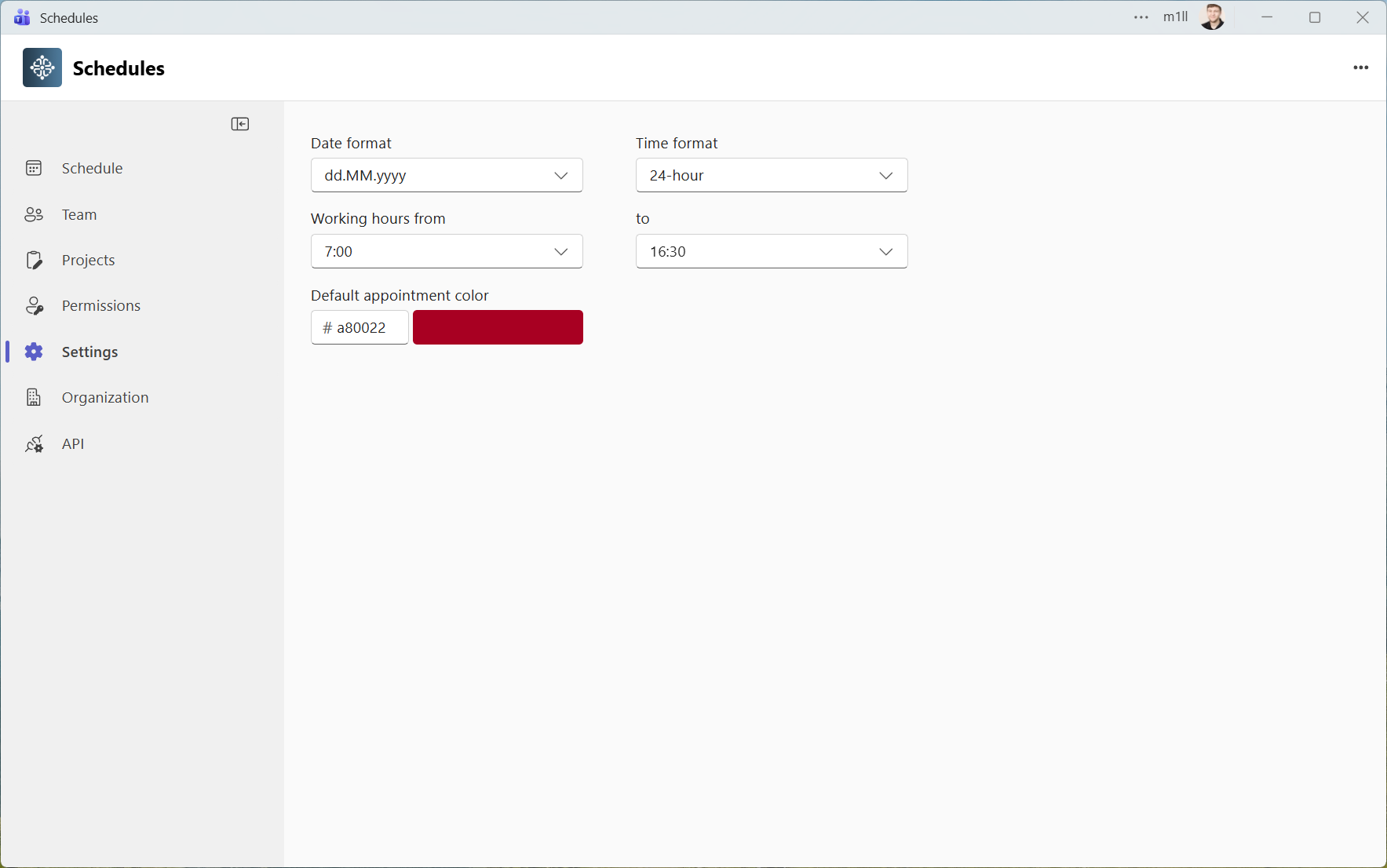Open the API section icon
1387x868 pixels.
click(x=34, y=443)
